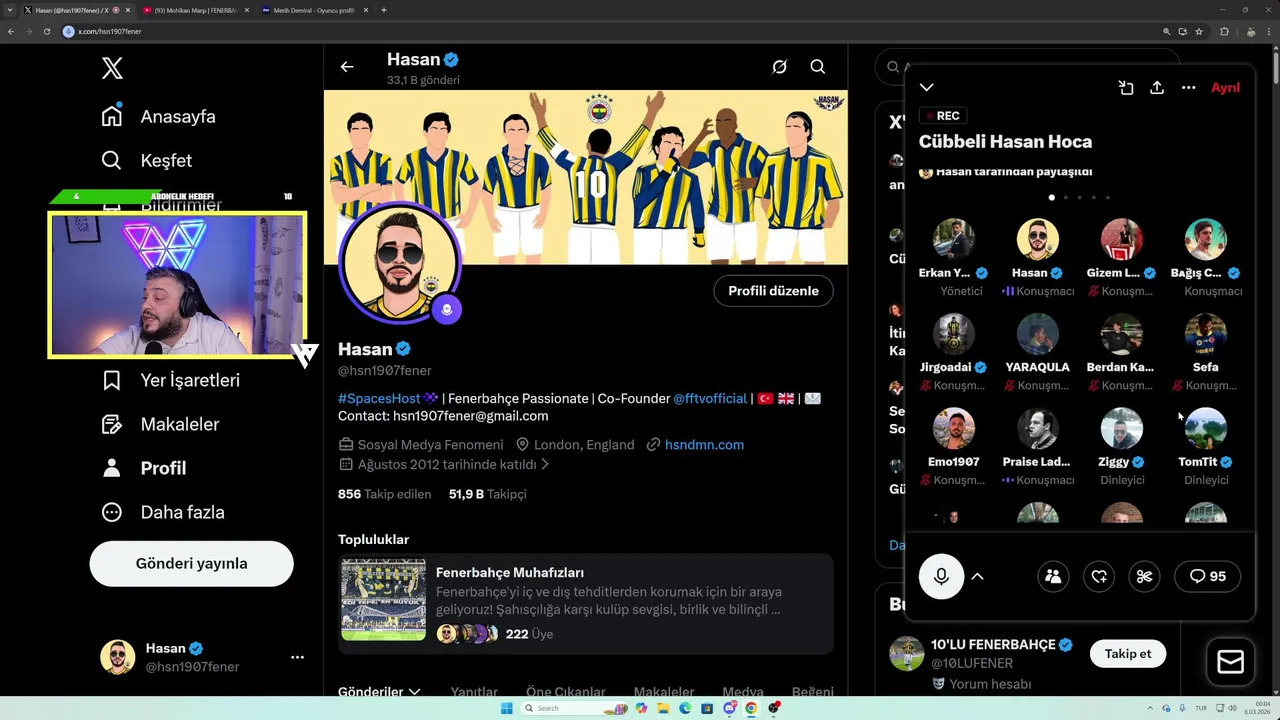Image resolution: width=1280 pixels, height=720 pixels.
Task: Select Sefa speaker avatar
Action: tap(1206, 334)
